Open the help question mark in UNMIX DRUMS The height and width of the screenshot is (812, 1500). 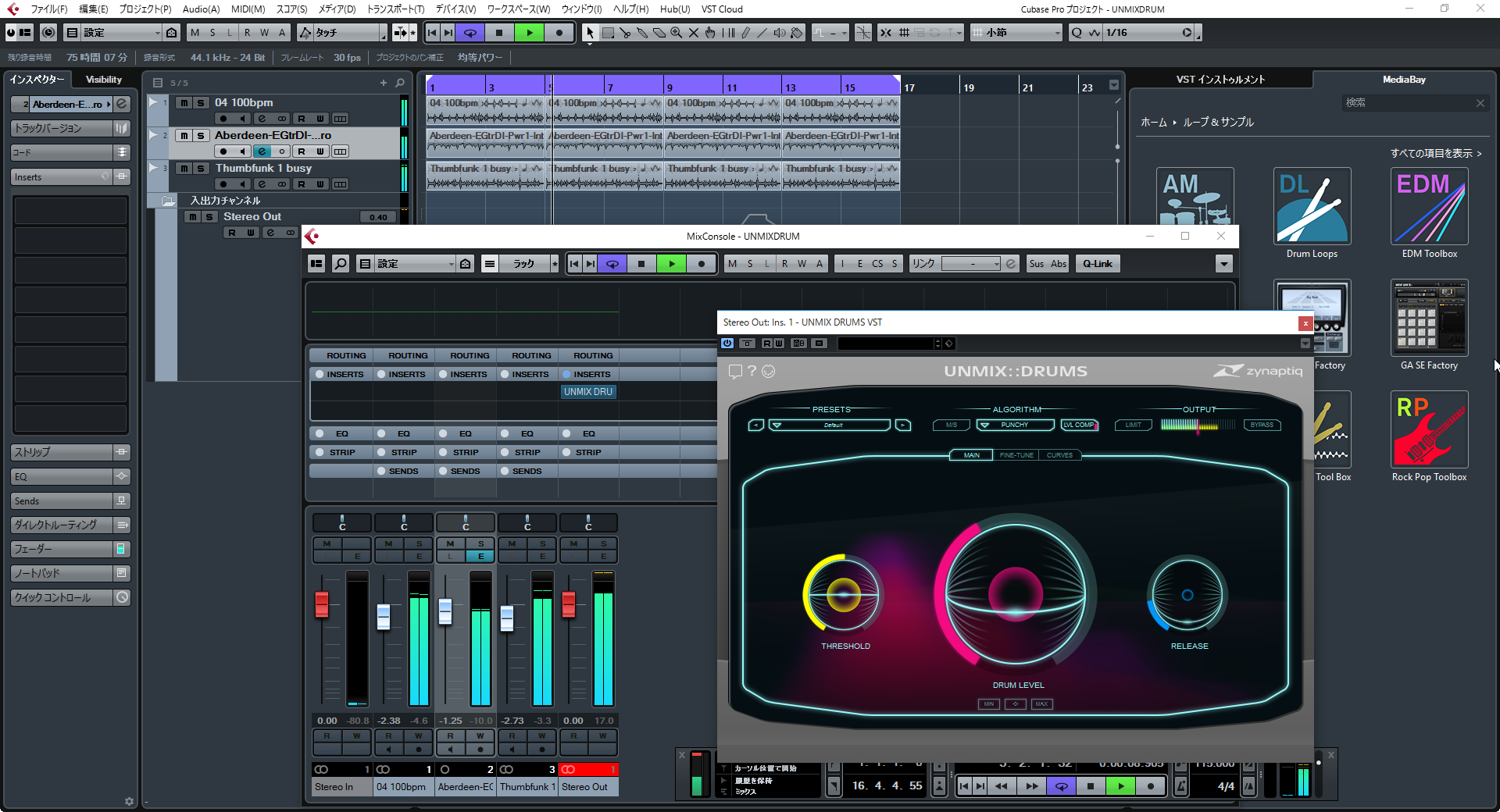point(752,371)
